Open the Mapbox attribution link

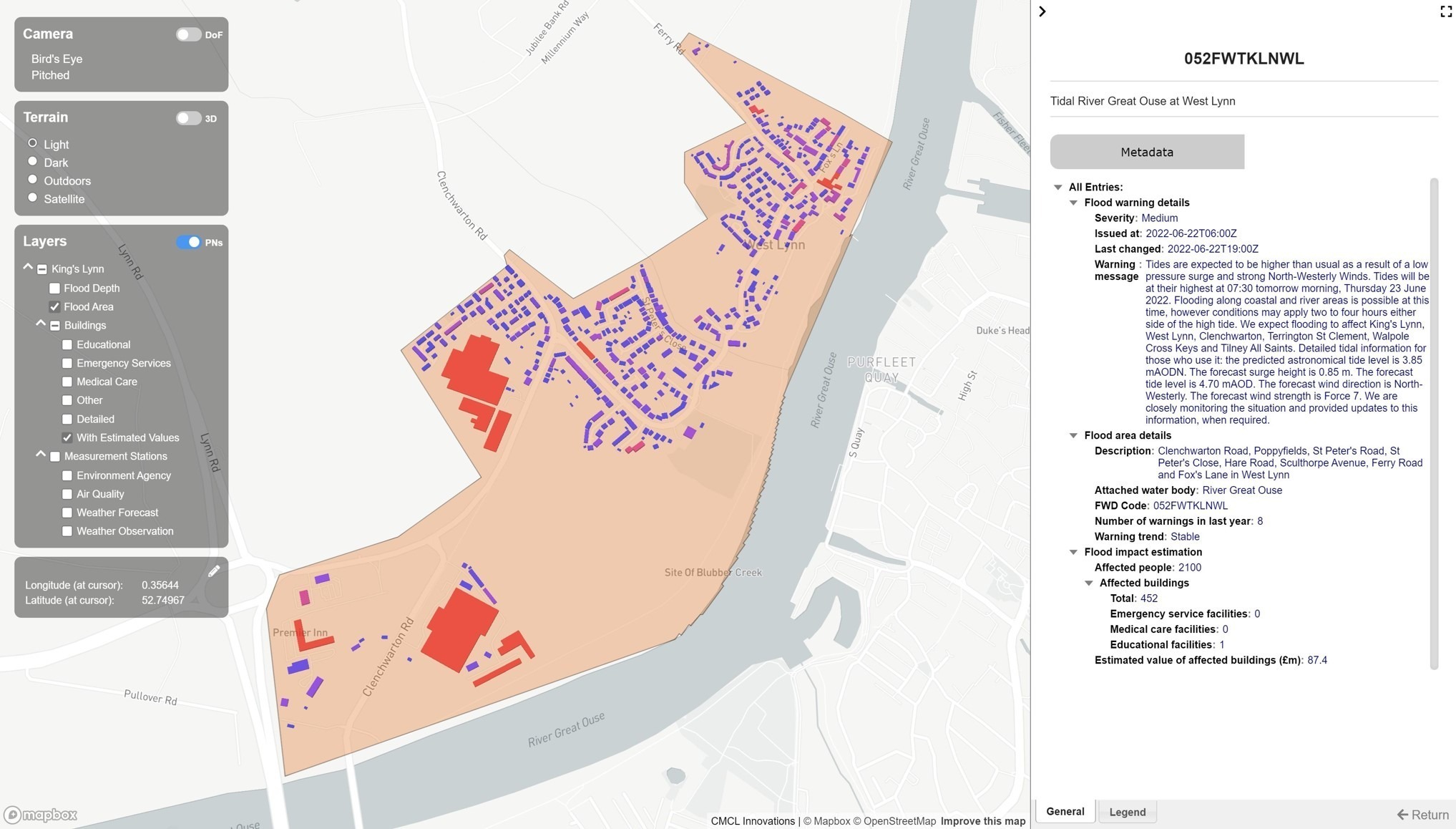tap(826, 822)
